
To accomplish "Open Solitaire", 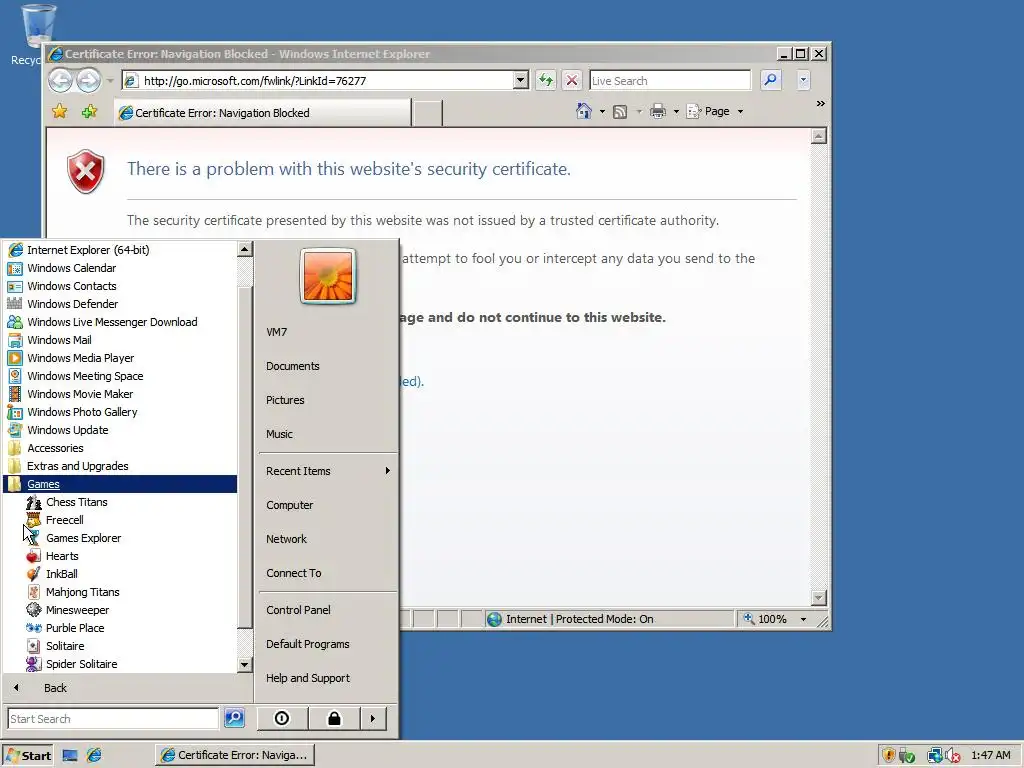I will [x=65, y=646].
